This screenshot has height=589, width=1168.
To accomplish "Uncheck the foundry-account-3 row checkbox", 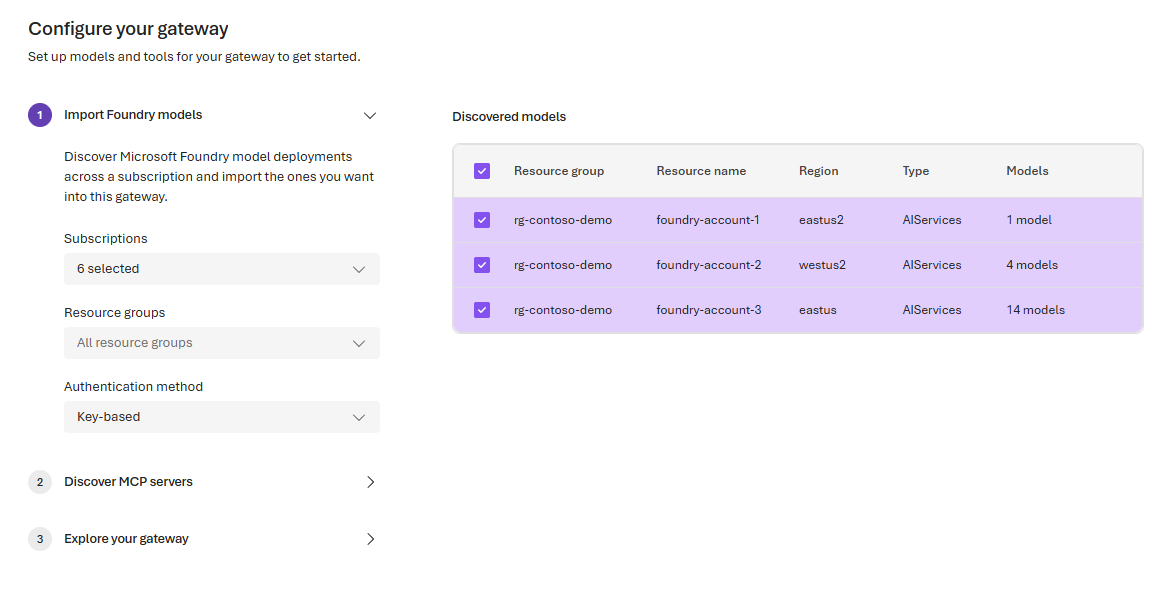I will point(482,310).
